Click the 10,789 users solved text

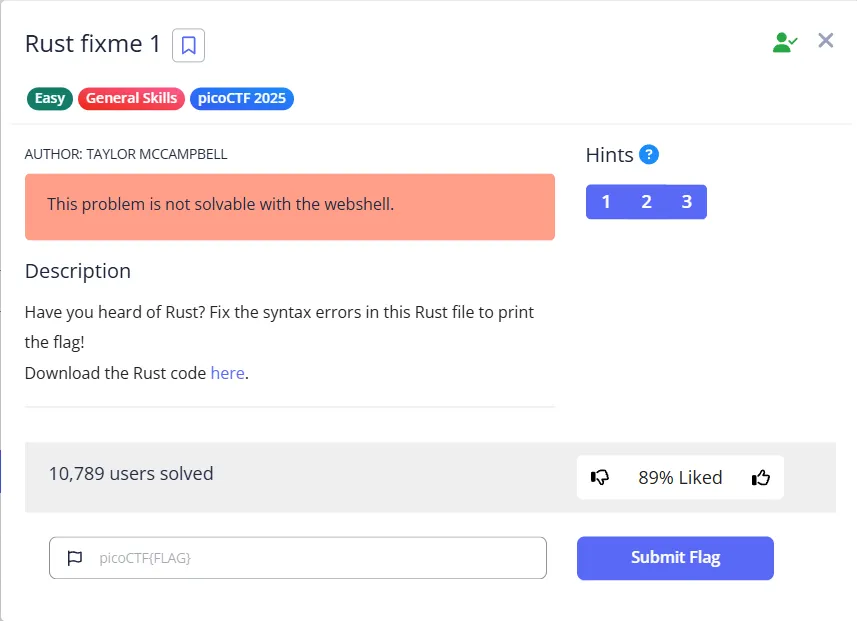[131, 474]
